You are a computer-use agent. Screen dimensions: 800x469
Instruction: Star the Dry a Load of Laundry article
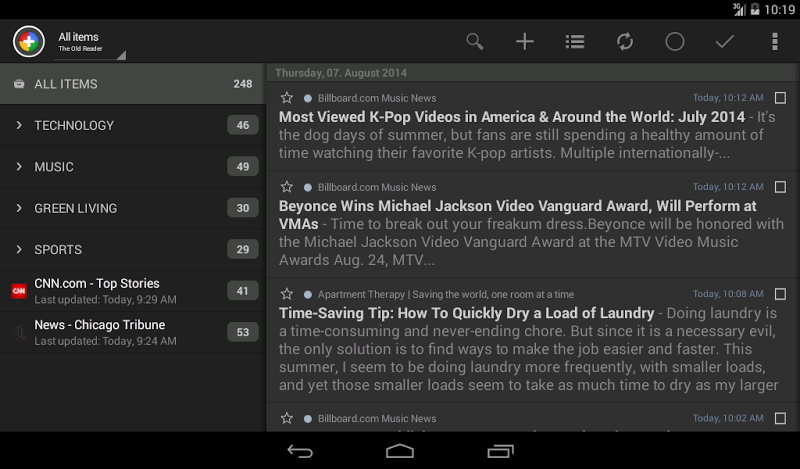click(x=287, y=294)
